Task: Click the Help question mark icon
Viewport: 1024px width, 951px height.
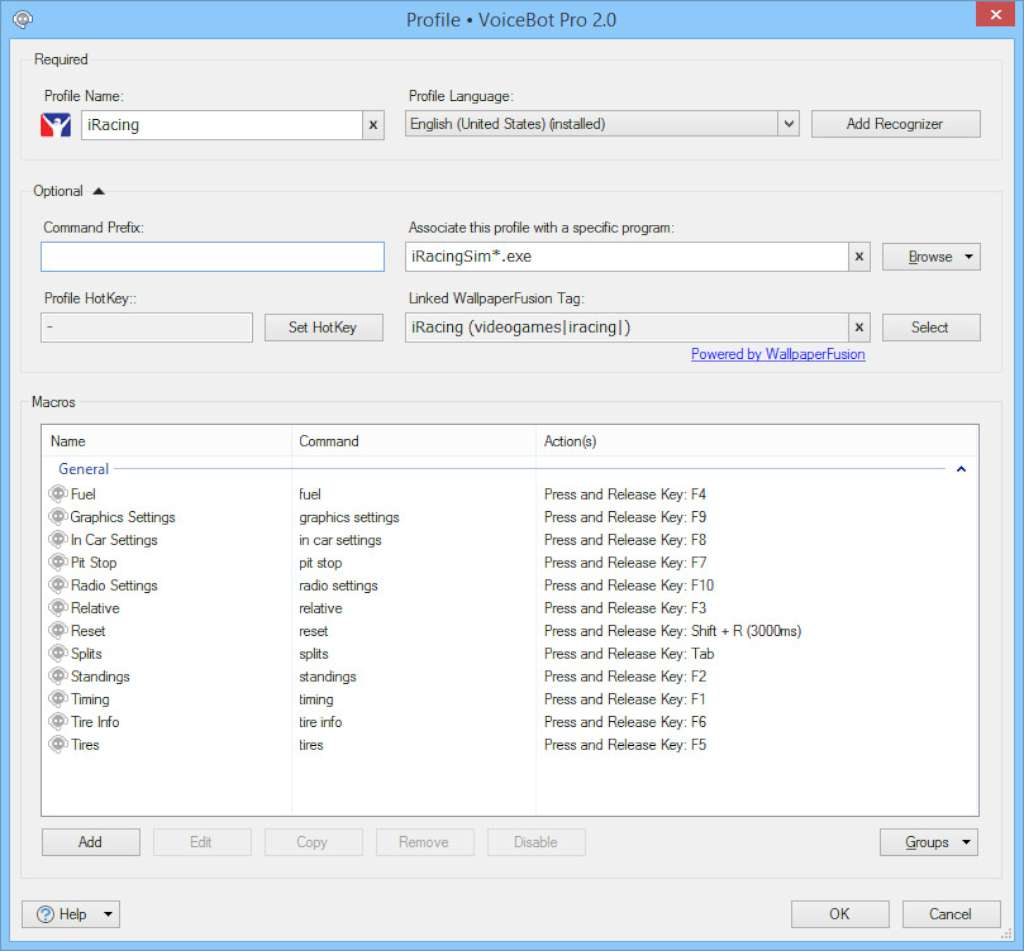Action: coord(44,913)
